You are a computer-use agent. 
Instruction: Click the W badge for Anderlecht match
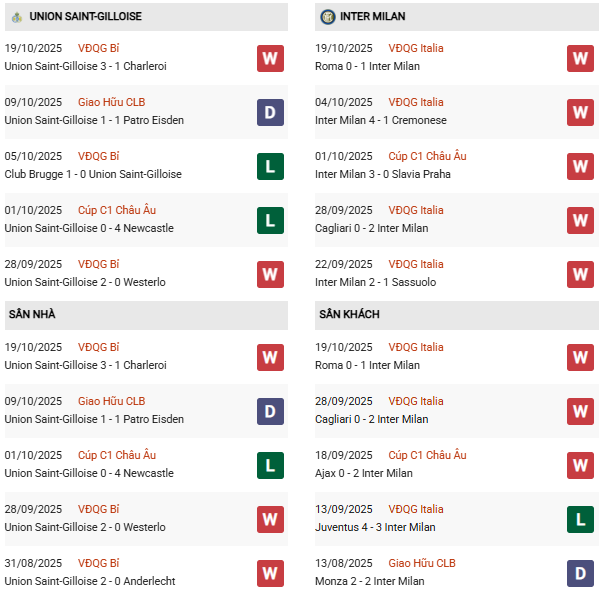coord(270,572)
